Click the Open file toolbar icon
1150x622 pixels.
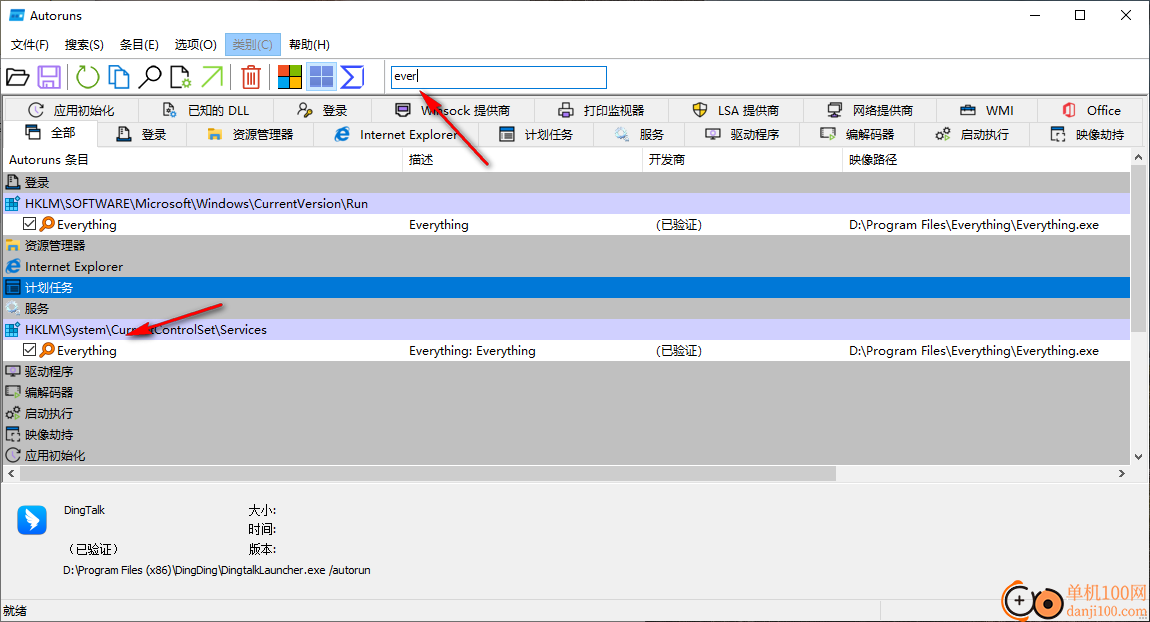point(18,77)
